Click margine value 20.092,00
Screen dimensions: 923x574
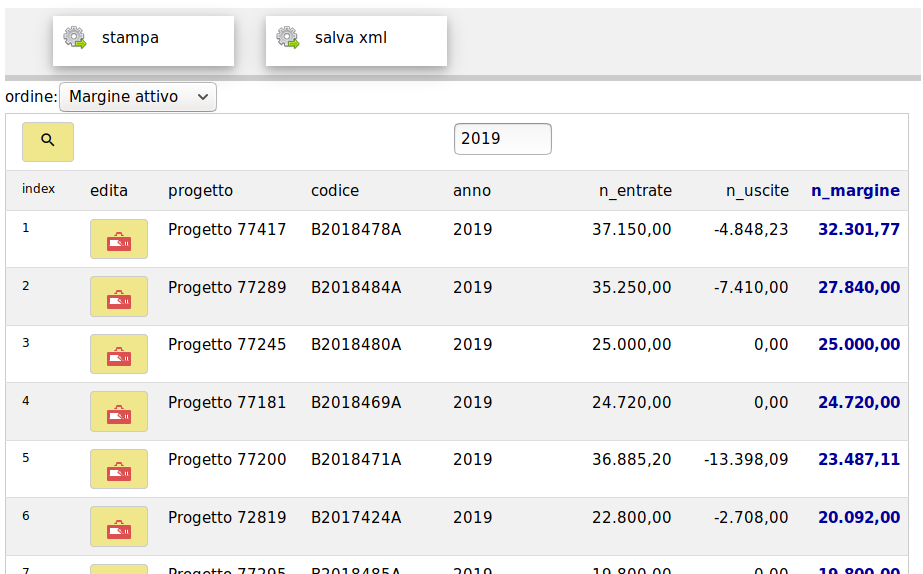tap(859, 517)
